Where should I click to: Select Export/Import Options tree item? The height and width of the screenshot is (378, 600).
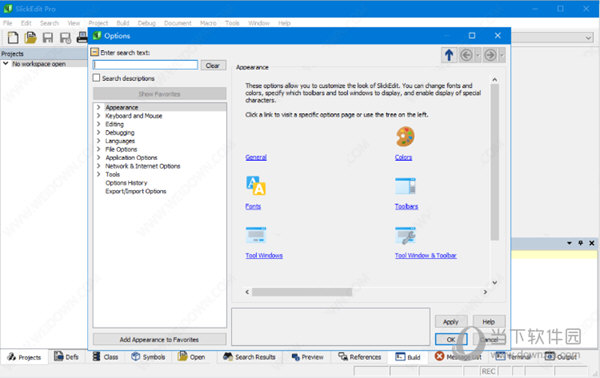(136, 191)
